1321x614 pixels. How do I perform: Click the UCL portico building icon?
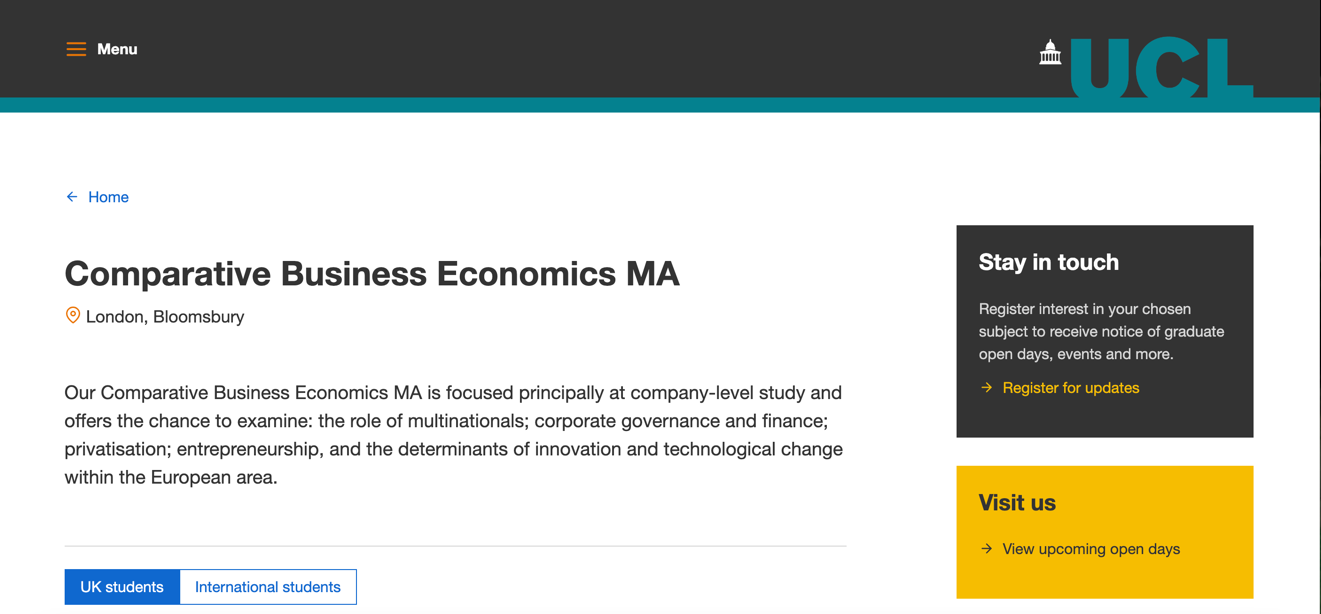click(1050, 52)
